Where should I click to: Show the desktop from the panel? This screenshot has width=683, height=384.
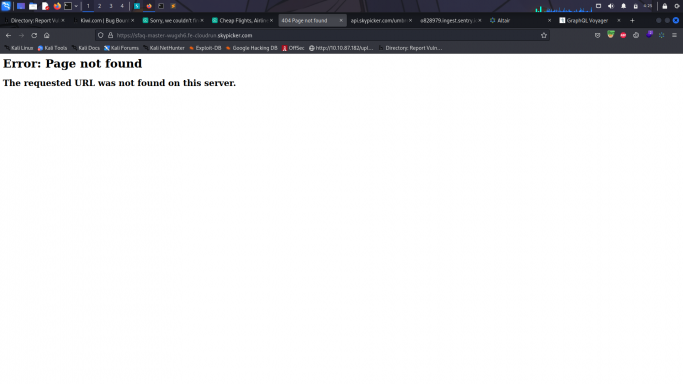(20, 6)
